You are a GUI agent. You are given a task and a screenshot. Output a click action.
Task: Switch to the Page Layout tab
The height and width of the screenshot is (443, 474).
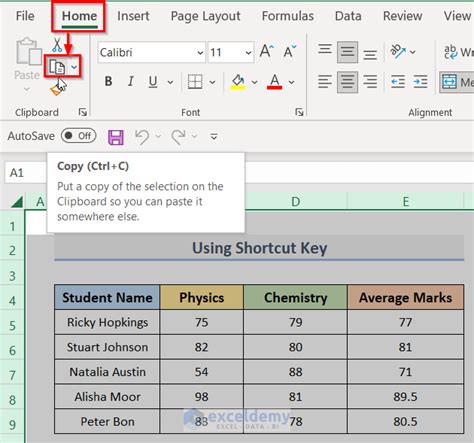click(x=205, y=16)
